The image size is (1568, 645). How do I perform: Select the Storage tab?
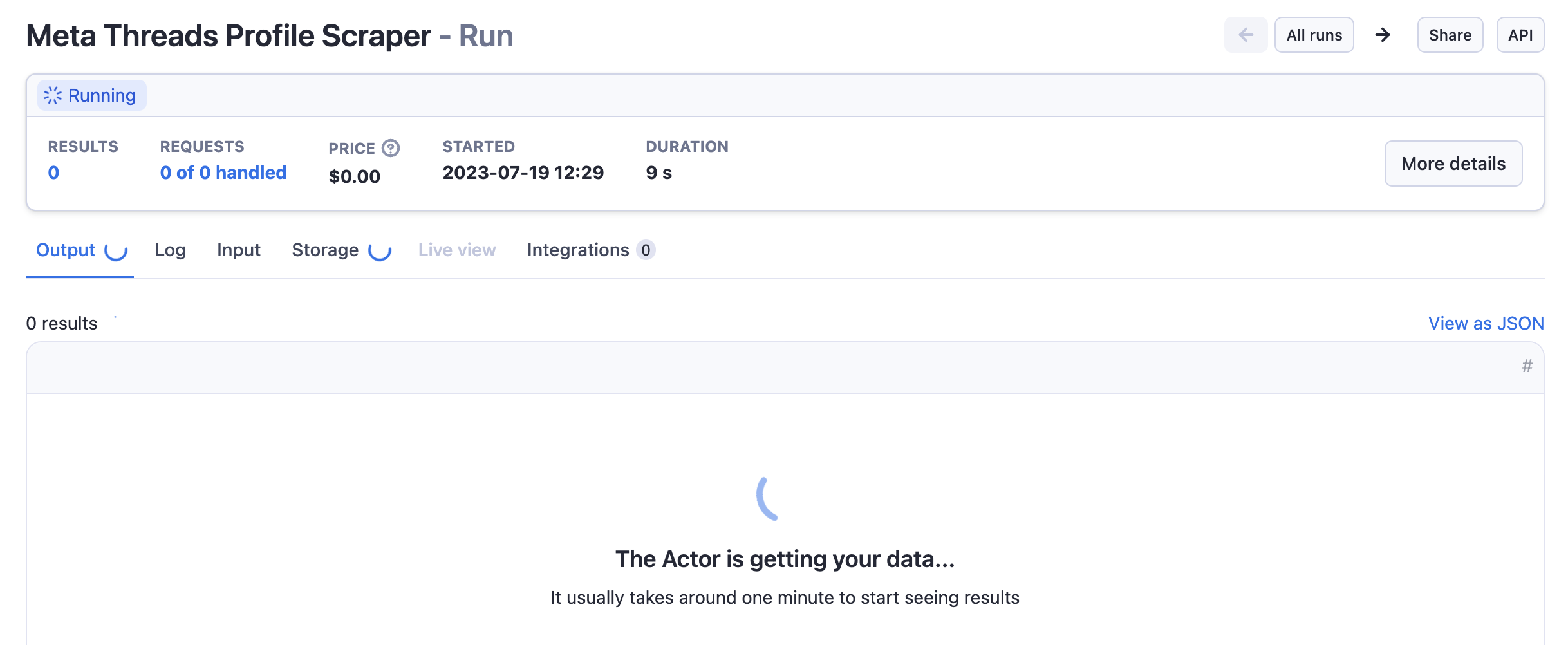point(325,250)
